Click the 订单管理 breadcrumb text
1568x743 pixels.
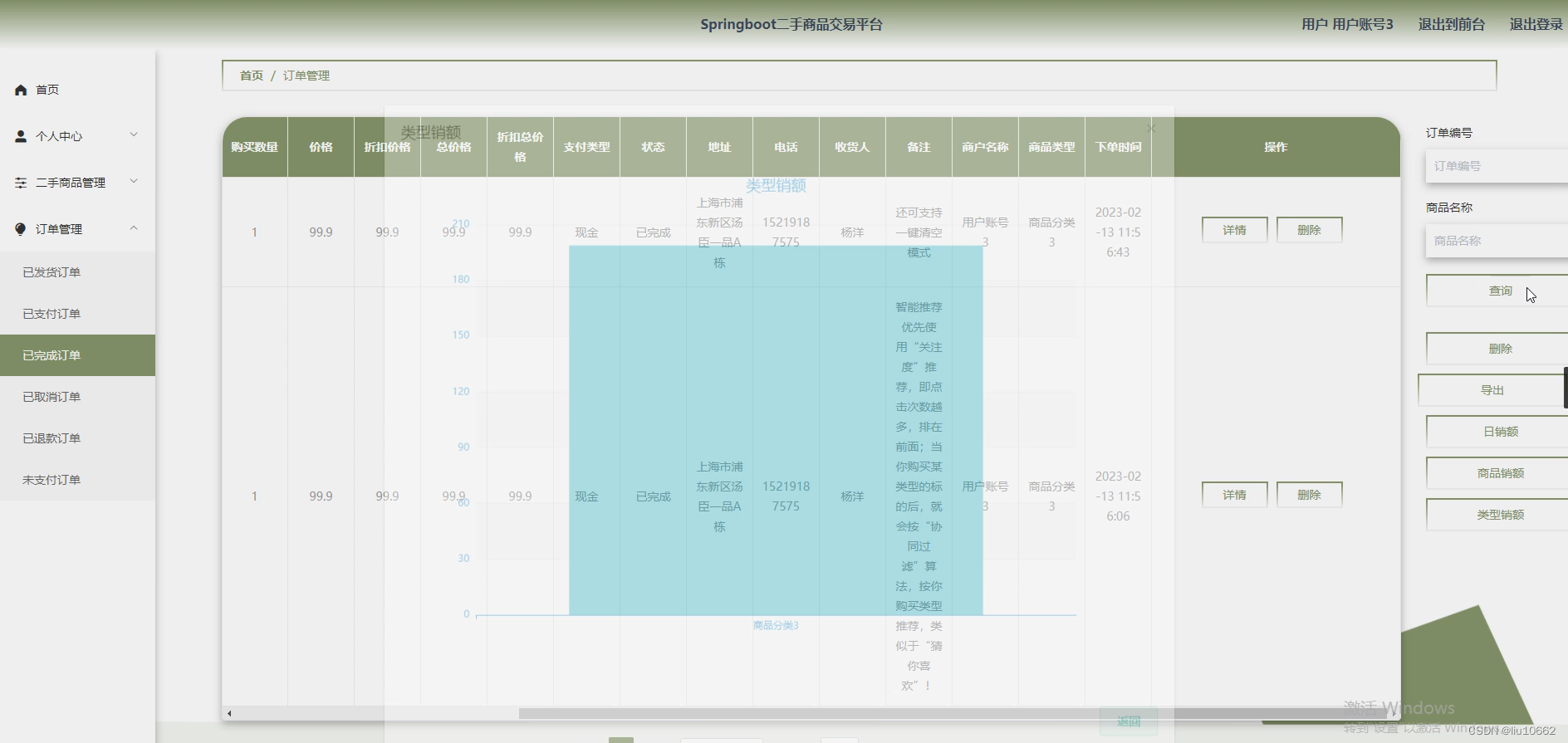click(x=306, y=76)
